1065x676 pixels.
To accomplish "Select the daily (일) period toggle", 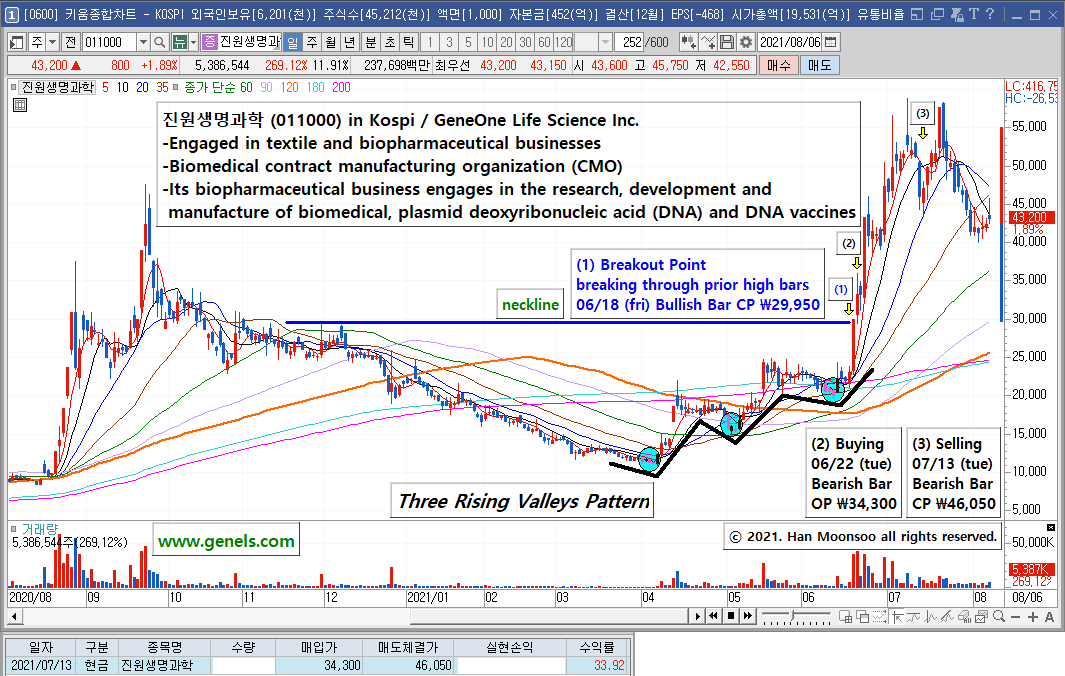I will coord(292,42).
